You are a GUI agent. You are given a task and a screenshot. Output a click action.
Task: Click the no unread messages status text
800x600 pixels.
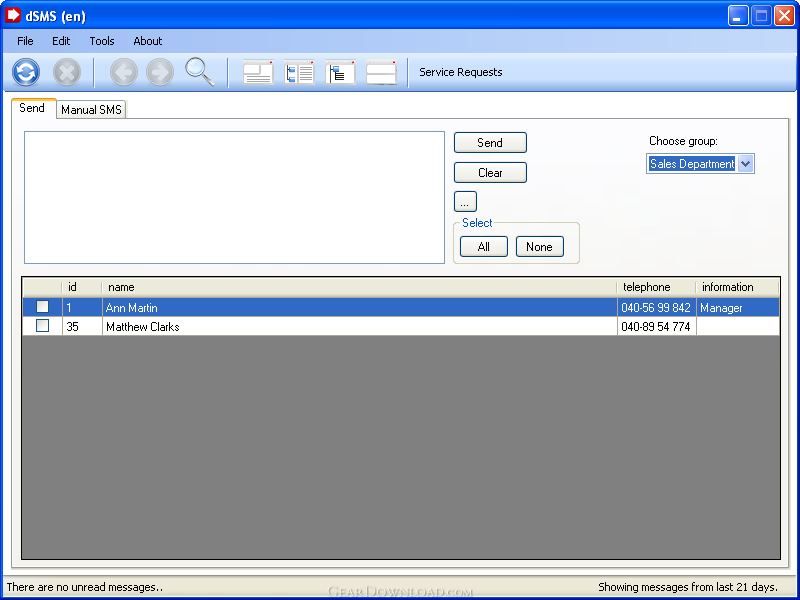click(85, 587)
